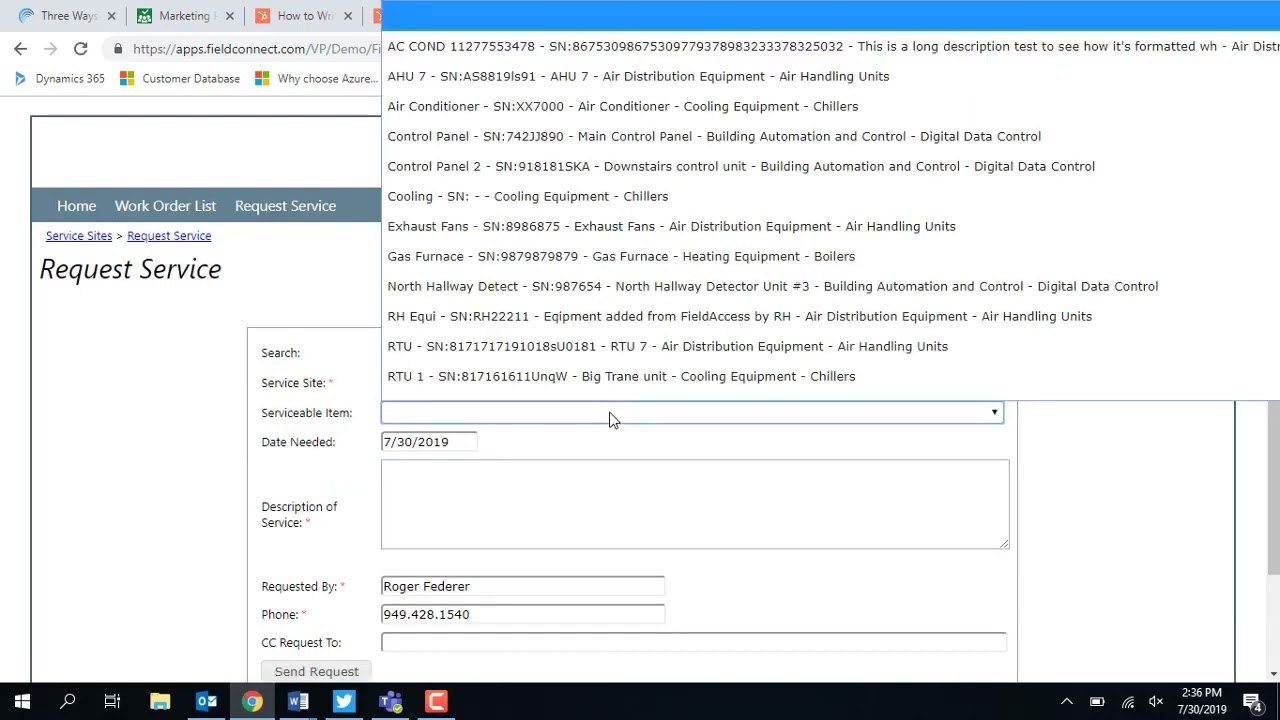Image resolution: width=1280 pixels, height=720 pixels.
Task: Switch to Chrome in taskbar
Action: pos(252,702)
